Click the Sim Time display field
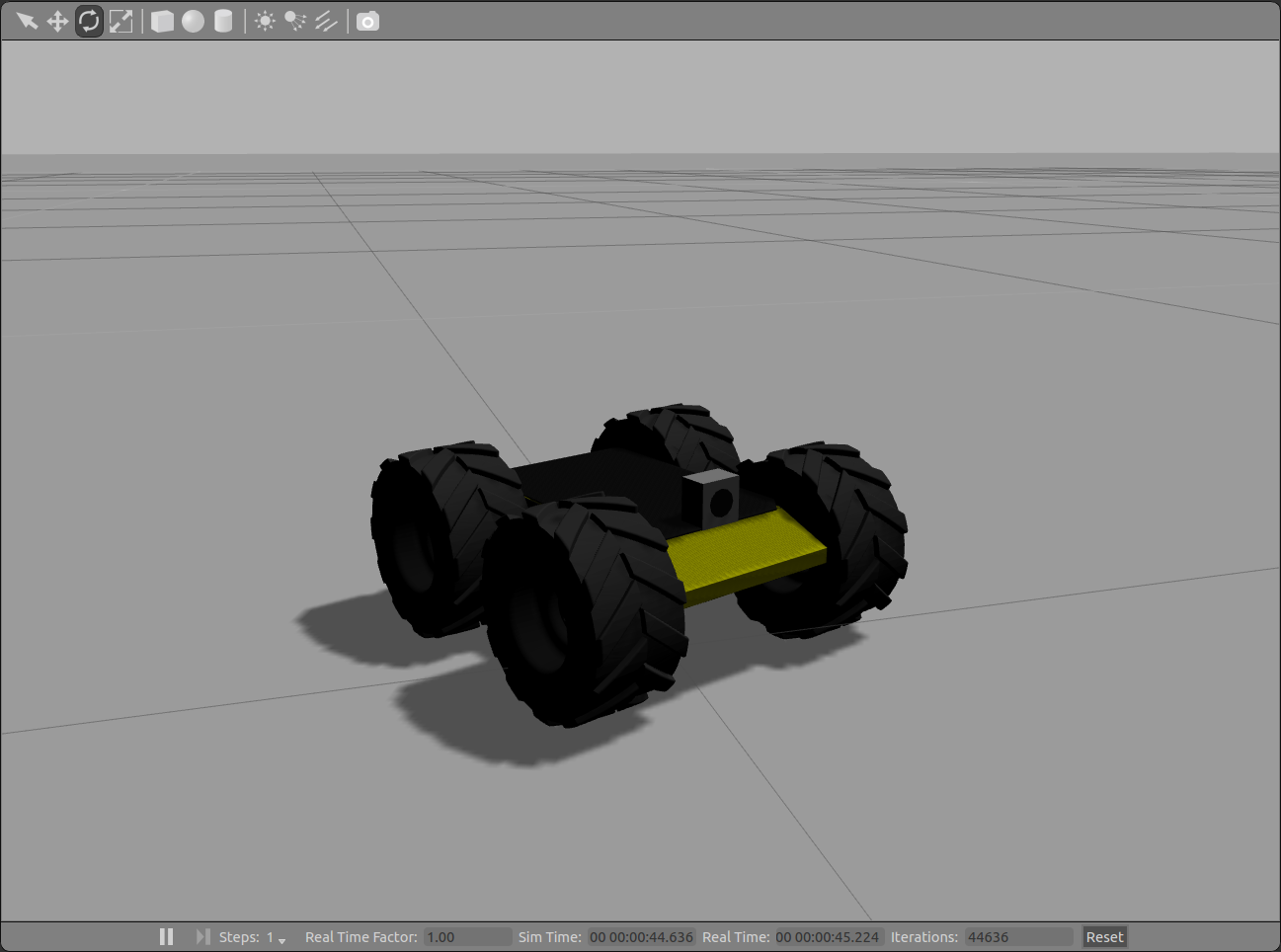 642,936
